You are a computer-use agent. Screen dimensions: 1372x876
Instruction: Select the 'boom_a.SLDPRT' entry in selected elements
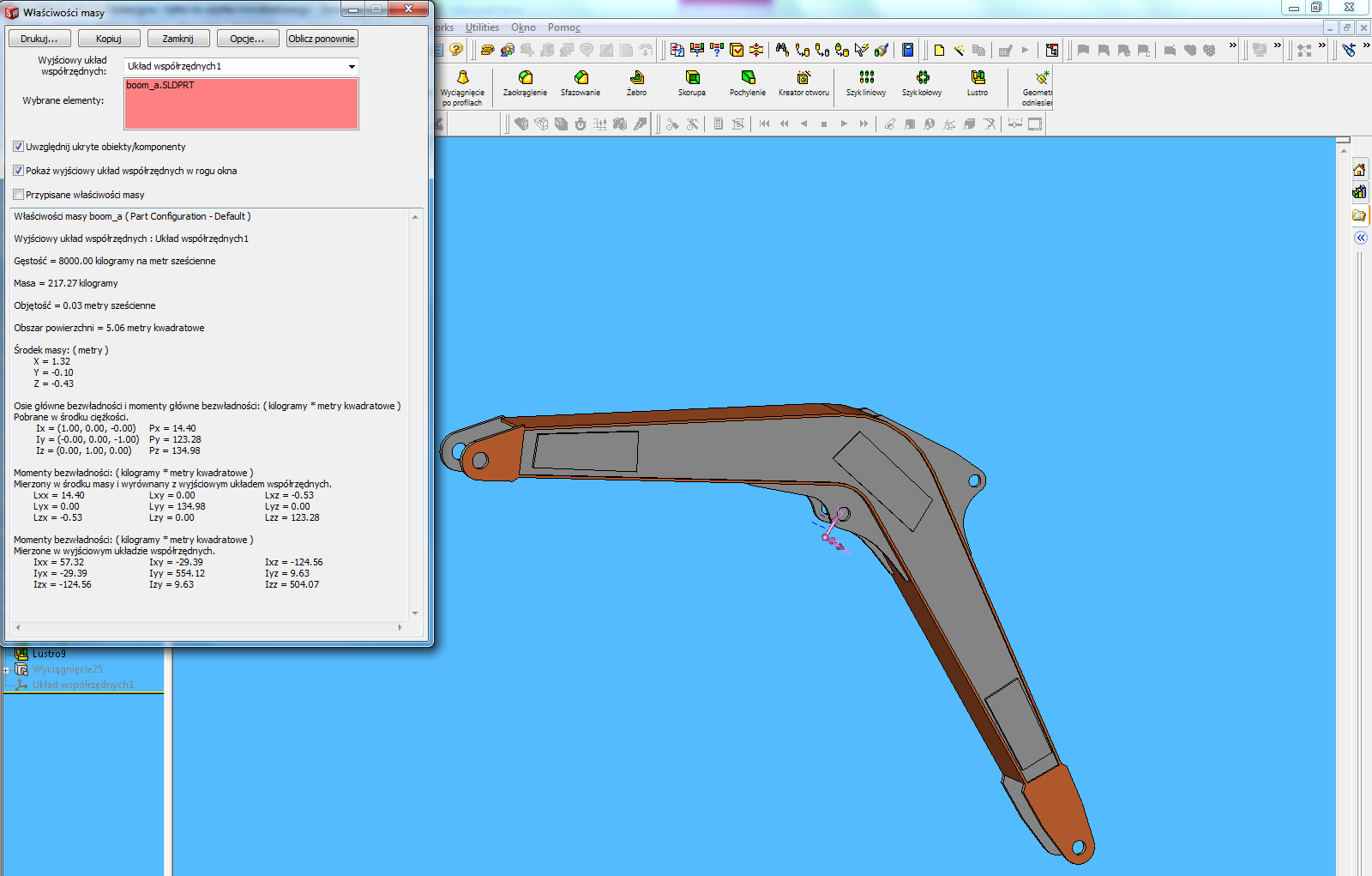coord(160,85)
